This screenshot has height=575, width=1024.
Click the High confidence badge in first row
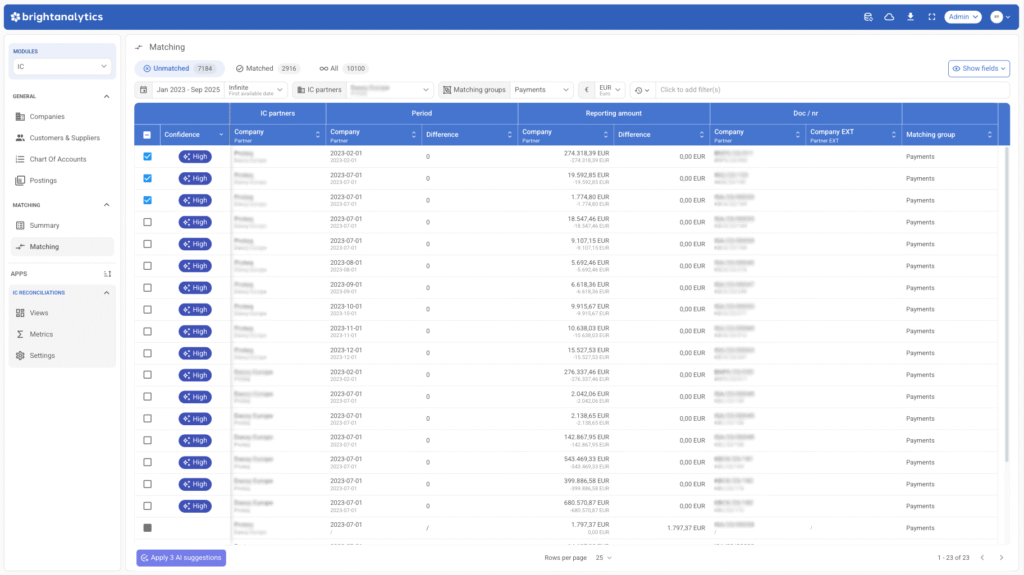195,156
